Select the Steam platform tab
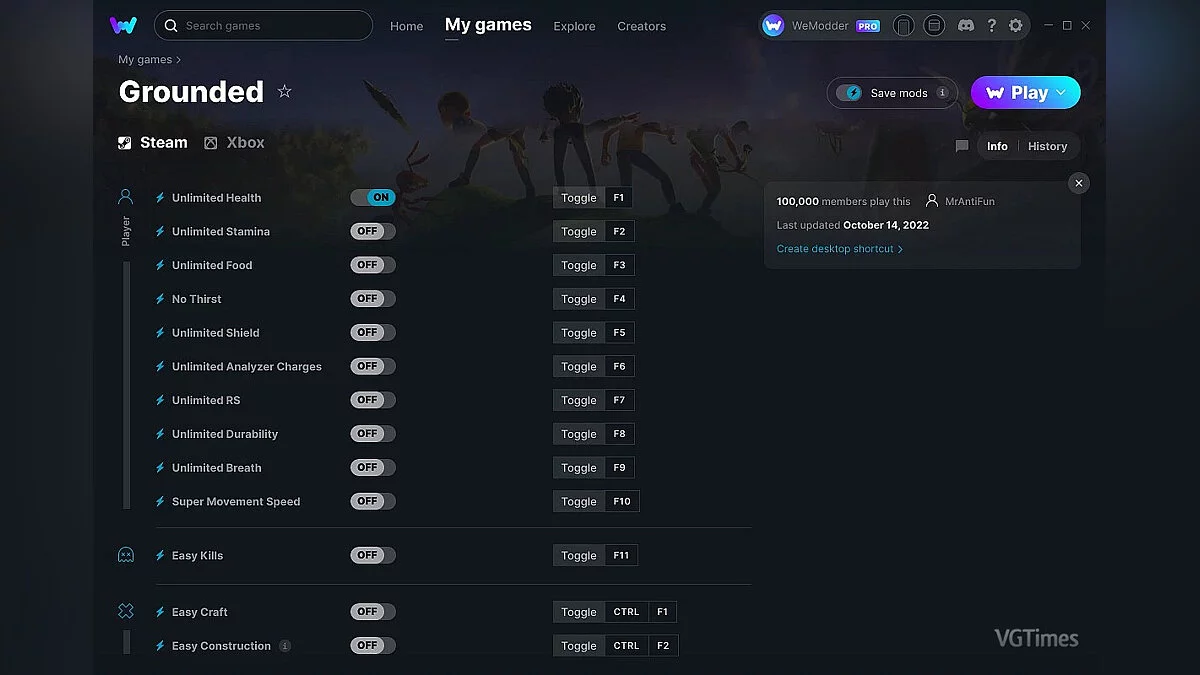The height and width of the screenshot is (675, 1200). [x=153, y=142]
